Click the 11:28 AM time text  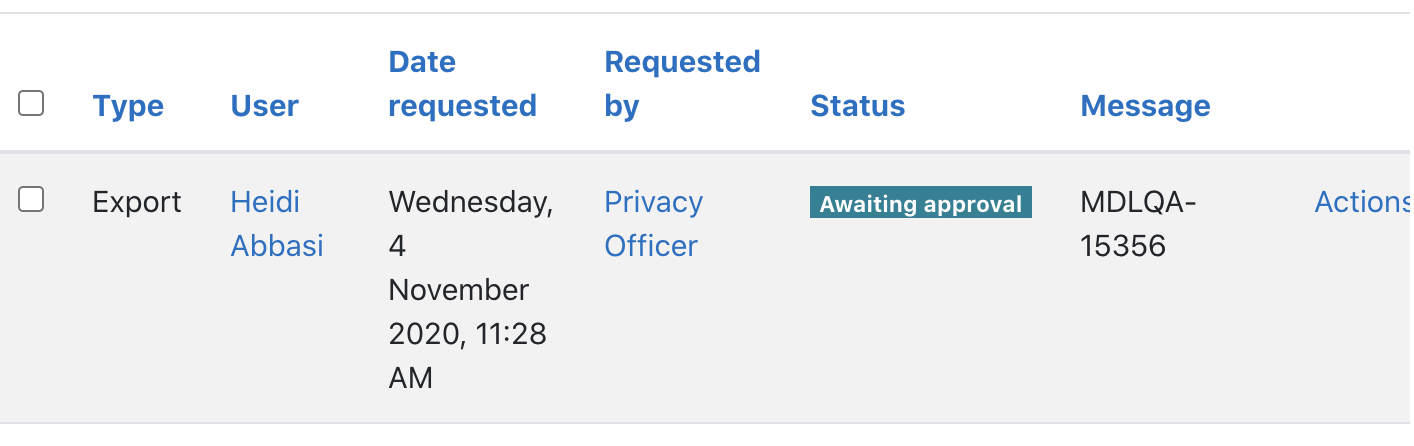(x=466, y=356)
